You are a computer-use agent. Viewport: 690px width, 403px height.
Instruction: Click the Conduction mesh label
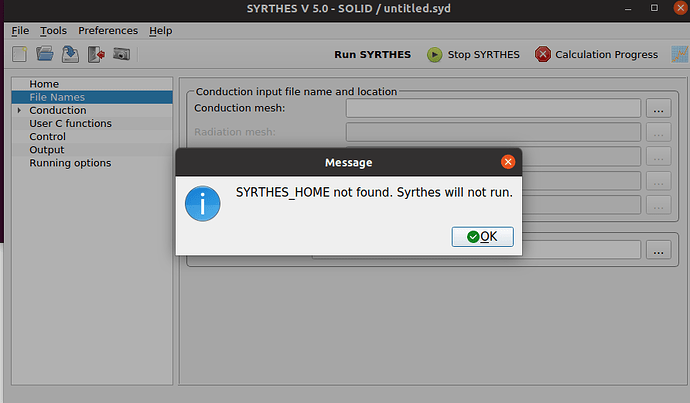coord(239,108)
